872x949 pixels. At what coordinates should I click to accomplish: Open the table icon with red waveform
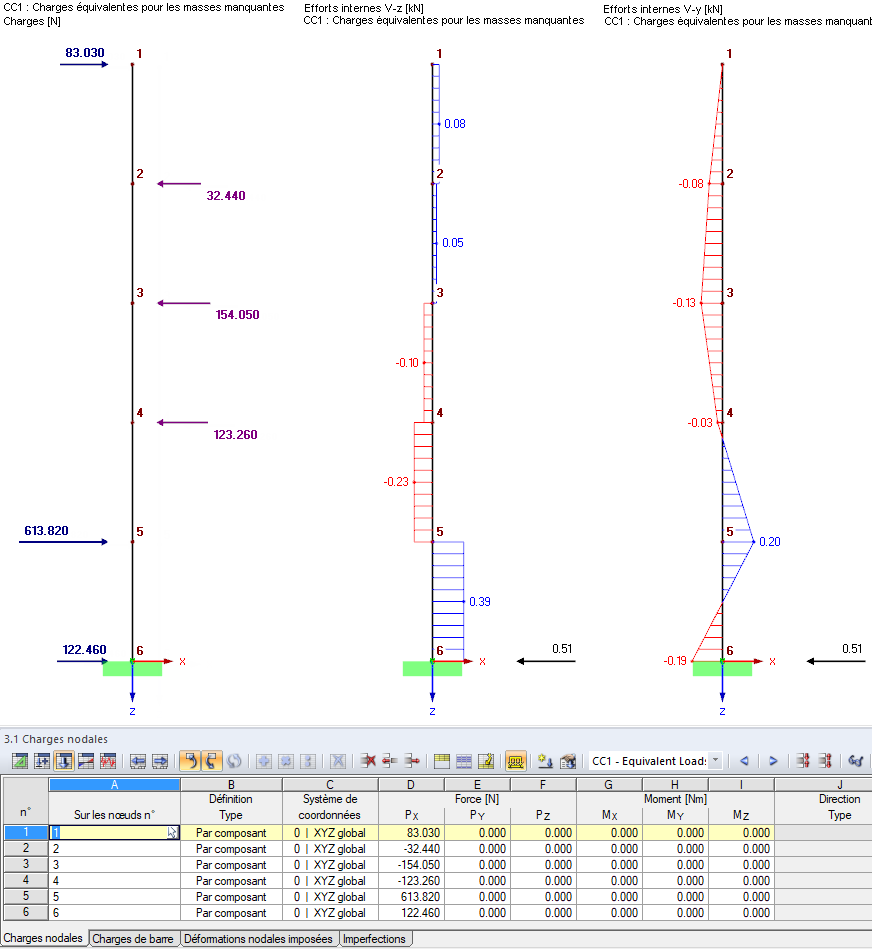coord(107,761)
